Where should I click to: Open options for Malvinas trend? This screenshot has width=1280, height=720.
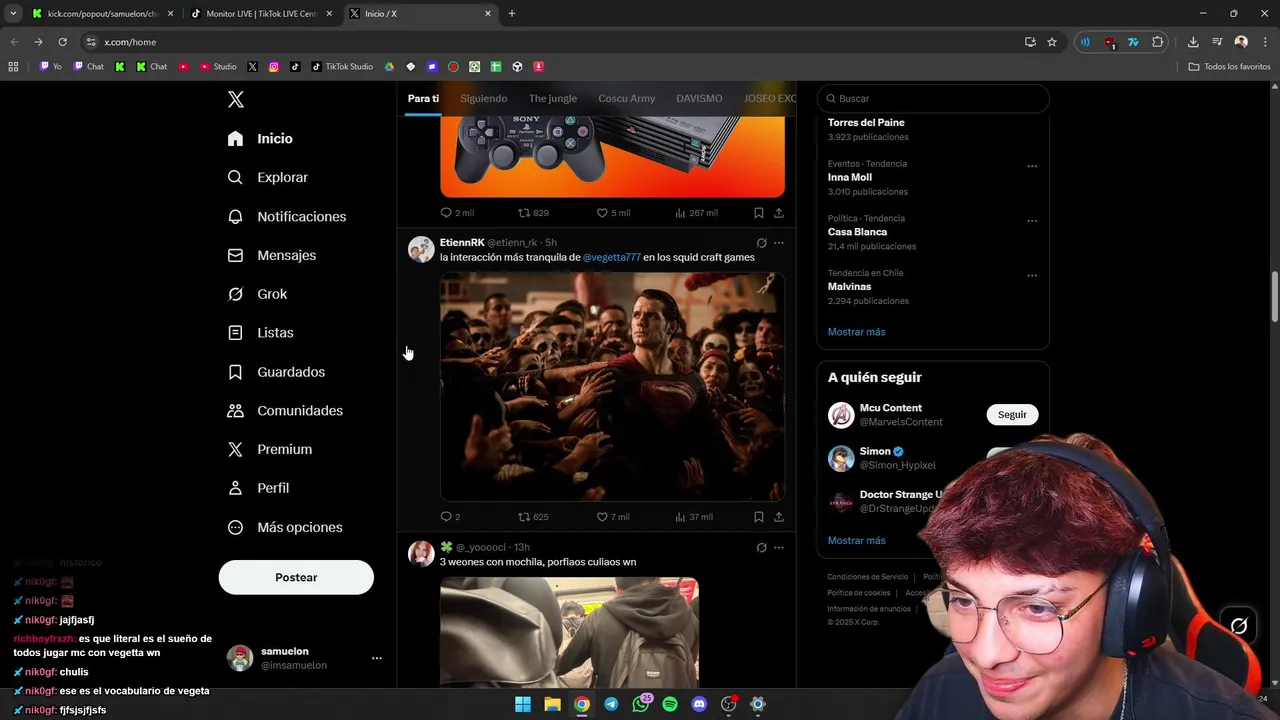[x=1032, y=275]
